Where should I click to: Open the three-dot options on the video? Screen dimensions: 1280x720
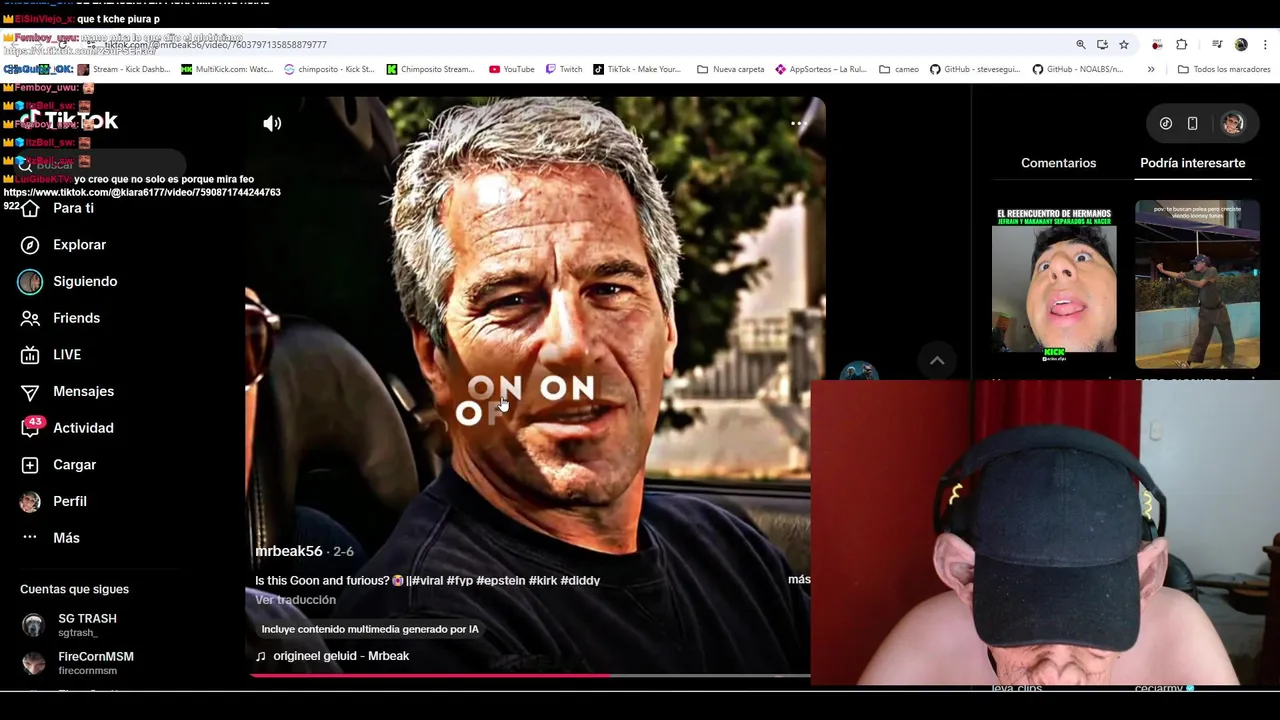click(x=798, y=124)
